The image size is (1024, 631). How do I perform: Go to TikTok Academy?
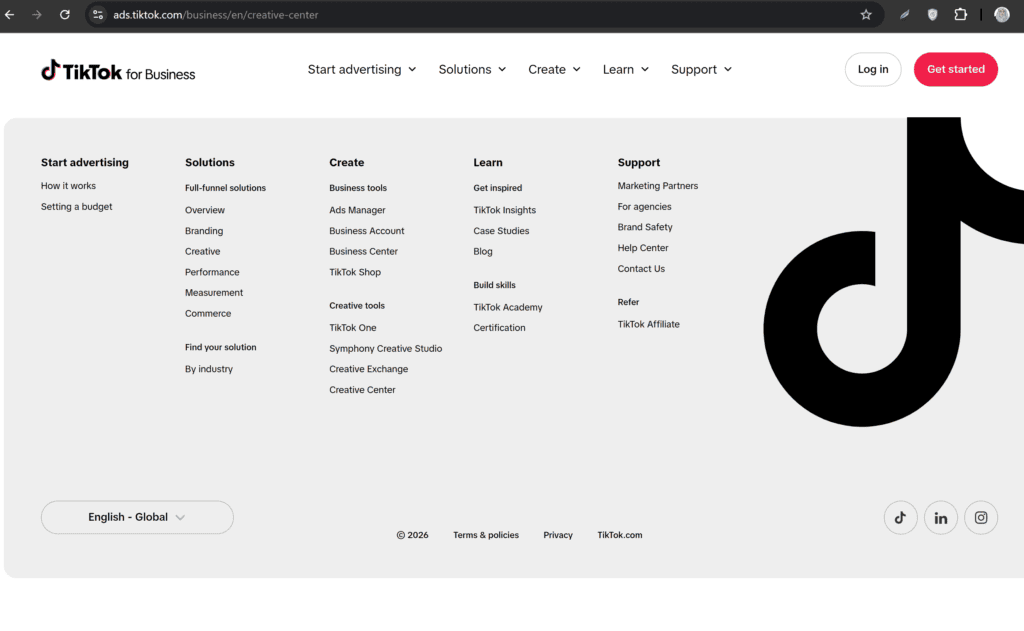508,307
